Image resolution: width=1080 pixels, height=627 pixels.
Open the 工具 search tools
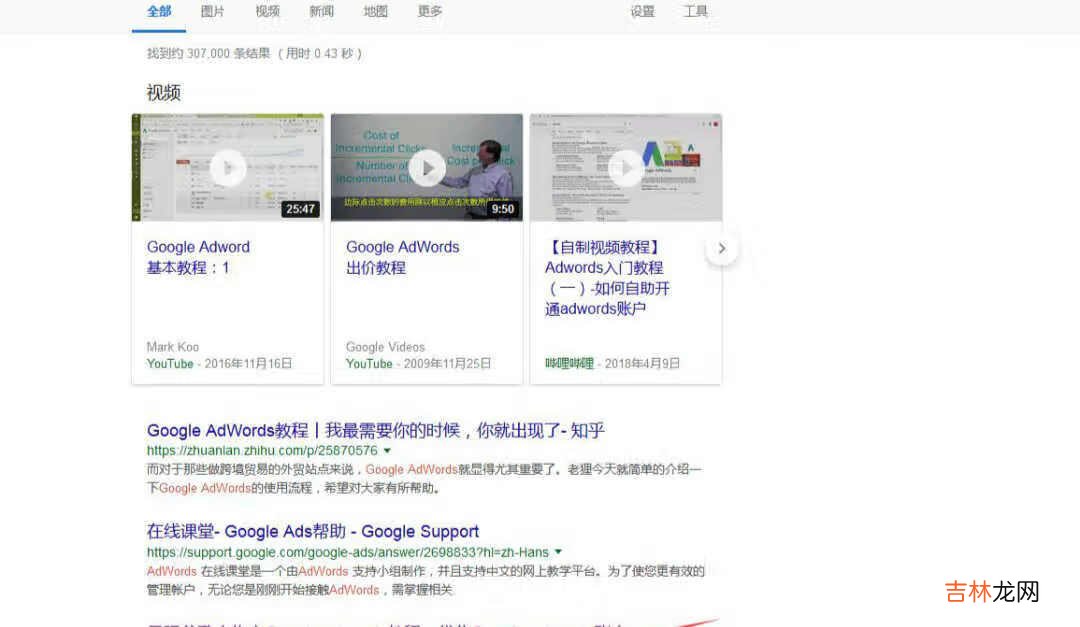coord(696,12)
